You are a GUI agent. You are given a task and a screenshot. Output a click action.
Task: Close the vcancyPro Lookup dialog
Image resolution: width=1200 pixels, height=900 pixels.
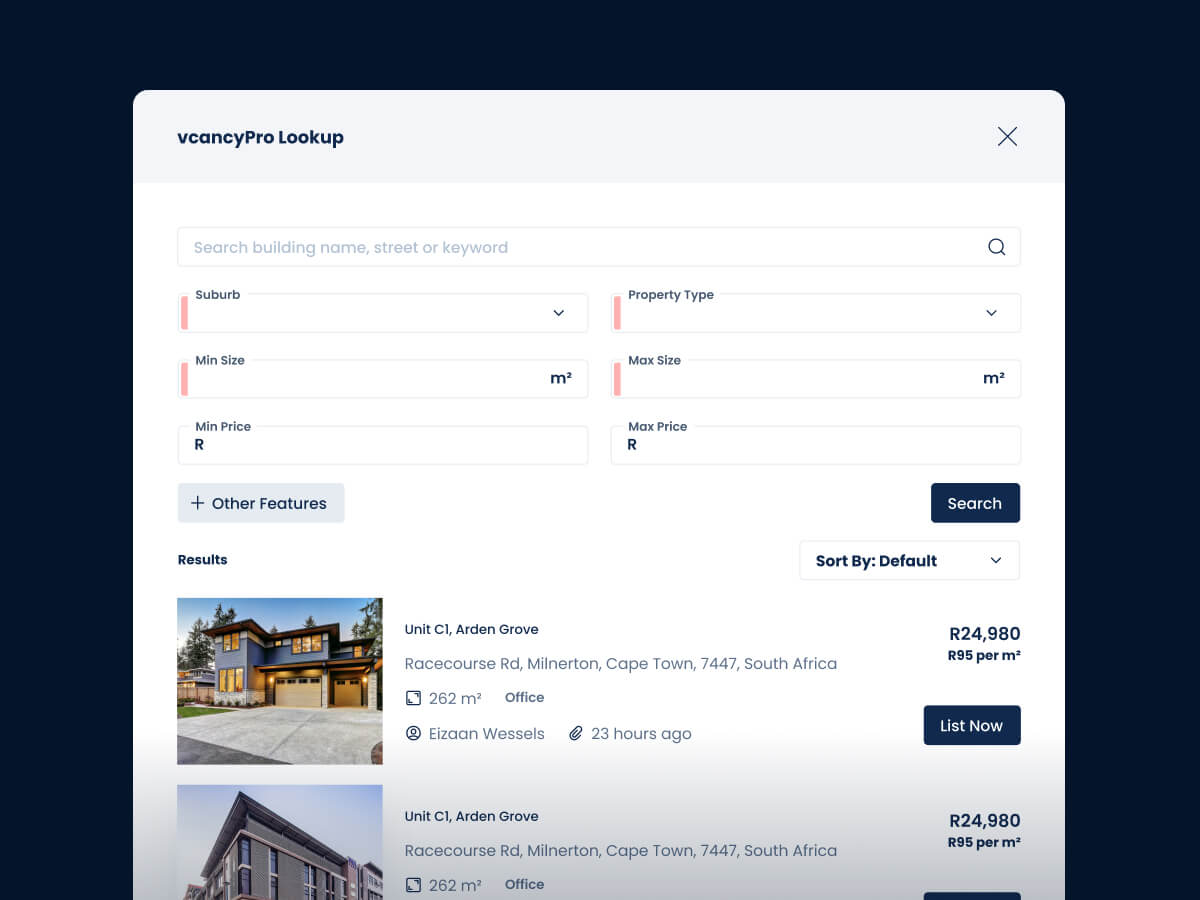pos(1007,137)
